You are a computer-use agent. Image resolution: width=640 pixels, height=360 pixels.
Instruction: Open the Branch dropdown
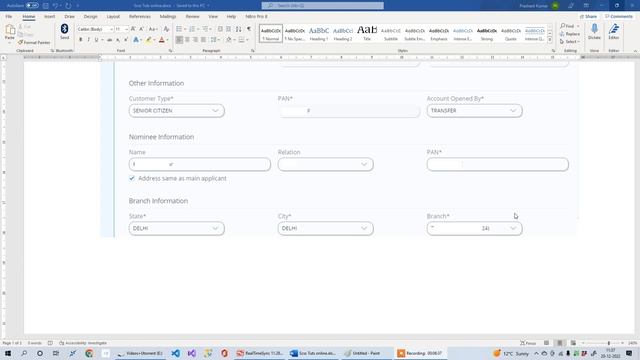474,228
